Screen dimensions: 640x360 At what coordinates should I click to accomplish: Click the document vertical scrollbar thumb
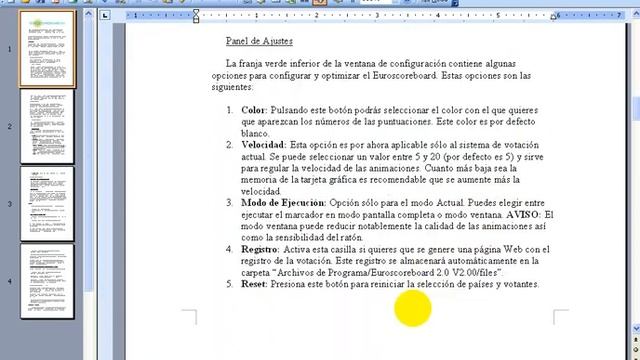pyautogui.click(x=636, y=109)
